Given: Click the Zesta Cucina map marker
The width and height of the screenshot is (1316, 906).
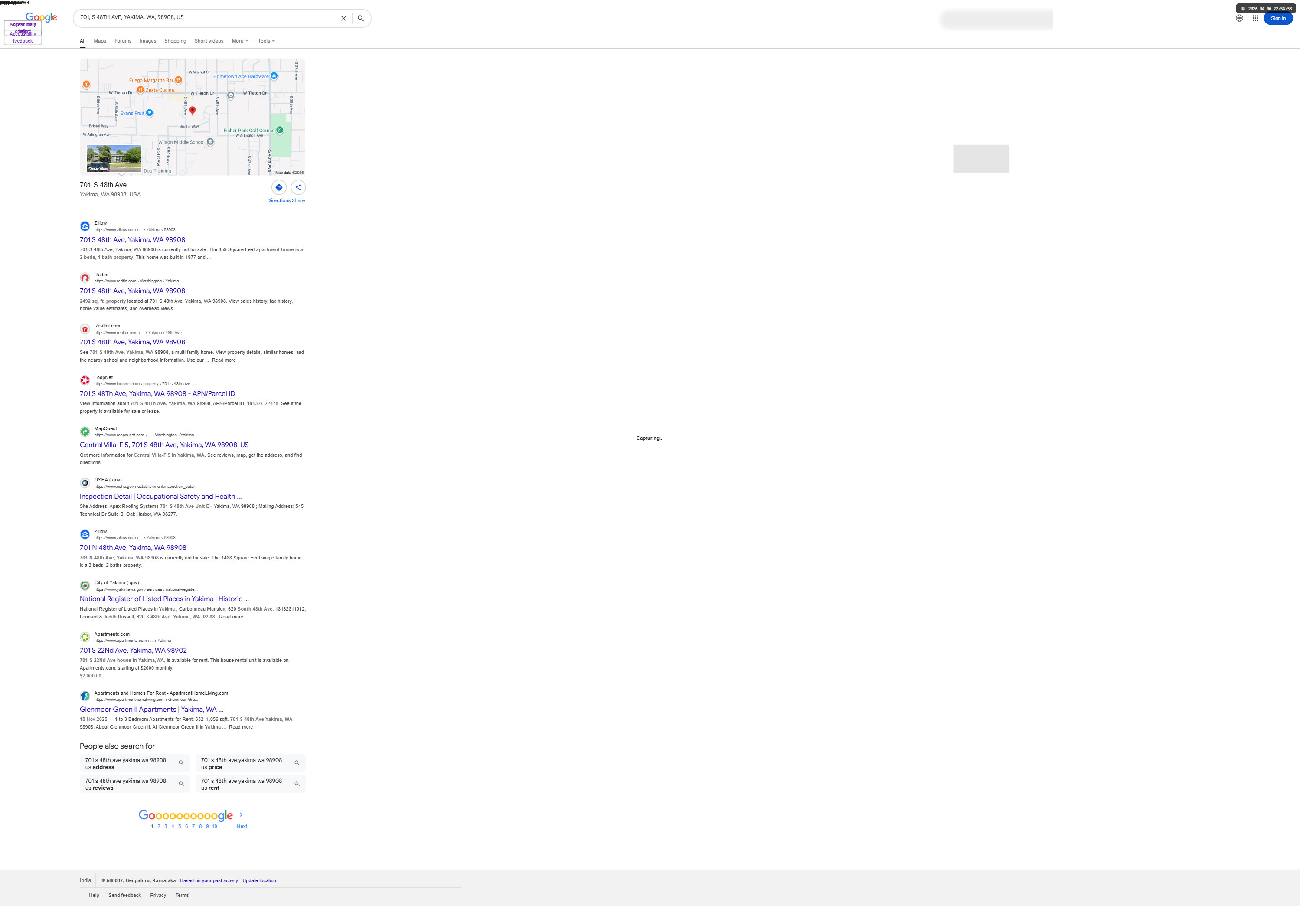Looking at the screenshot, I should 140,90.
